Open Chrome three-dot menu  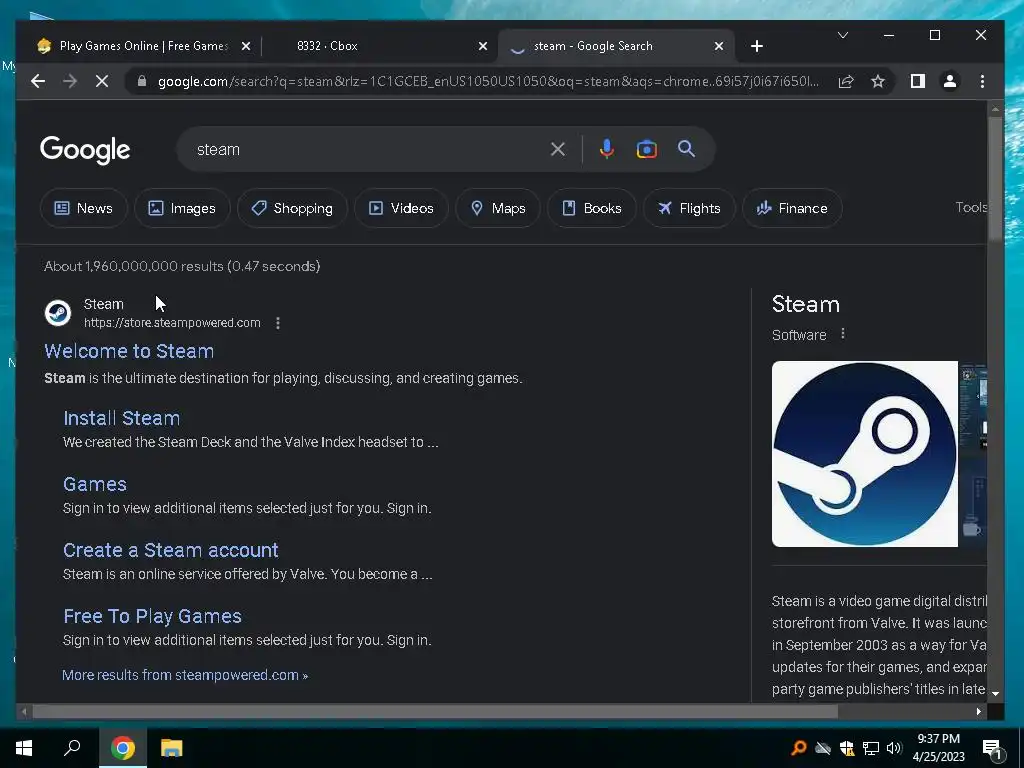(982, 81)
